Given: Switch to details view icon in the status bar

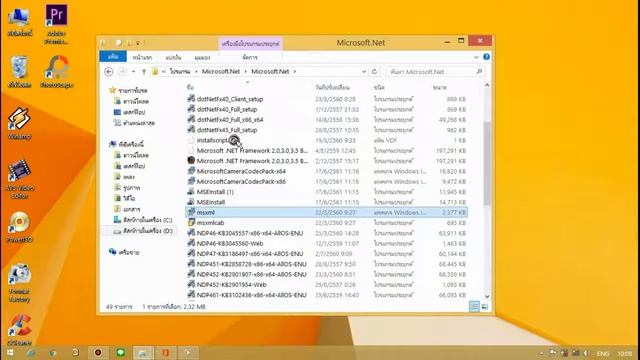Looking at the screenshot, I should (474, 307).
